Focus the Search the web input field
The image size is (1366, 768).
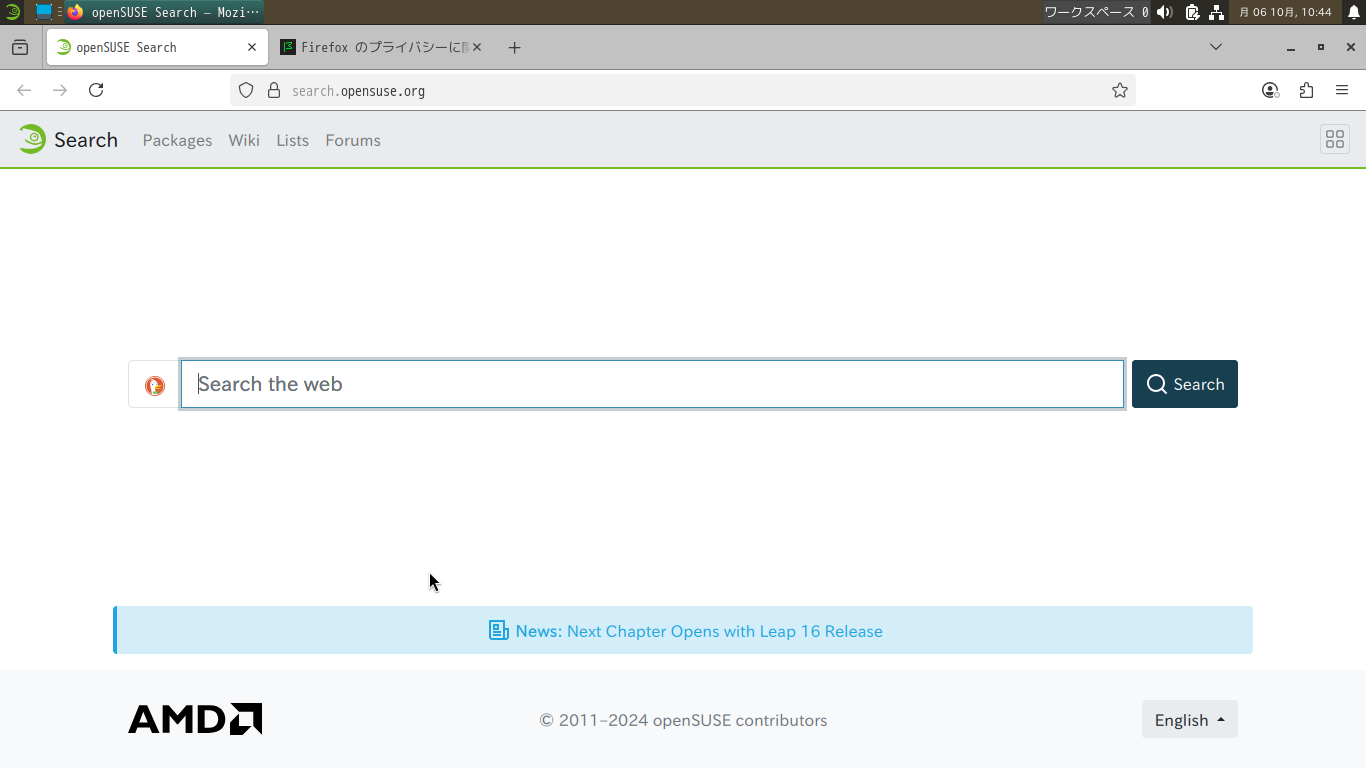click(x=653, y=384)
